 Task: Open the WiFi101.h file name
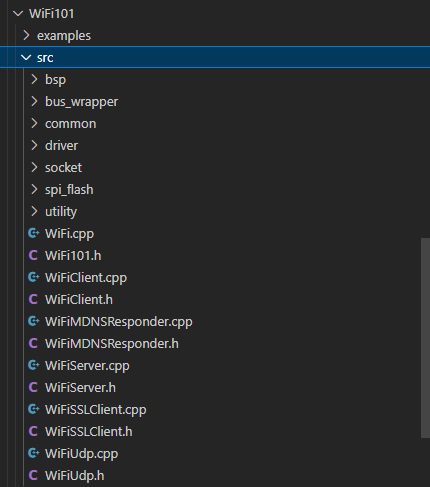pyautogui.click(x=73, y=255)
